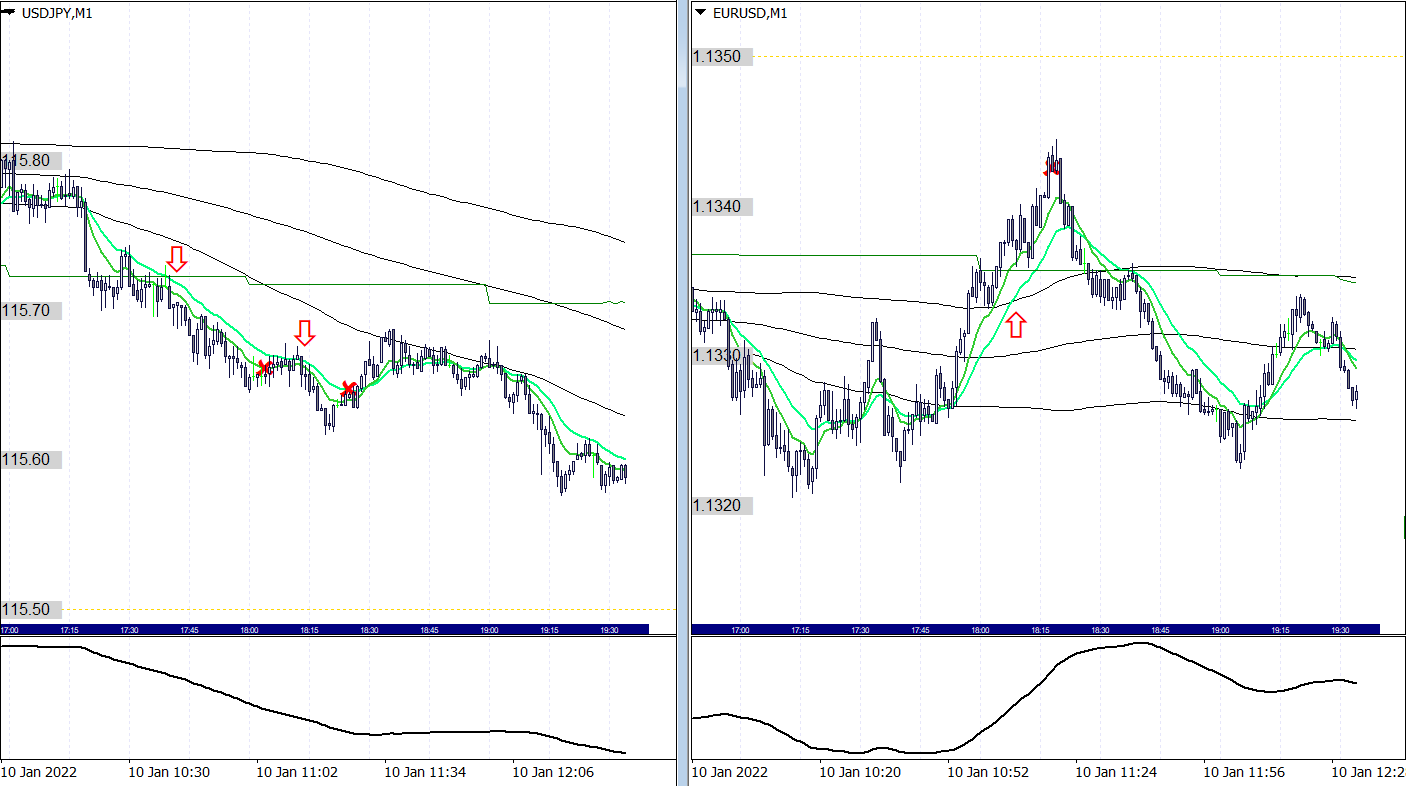Select the second red X marker on USDJPY

[348, 388]
